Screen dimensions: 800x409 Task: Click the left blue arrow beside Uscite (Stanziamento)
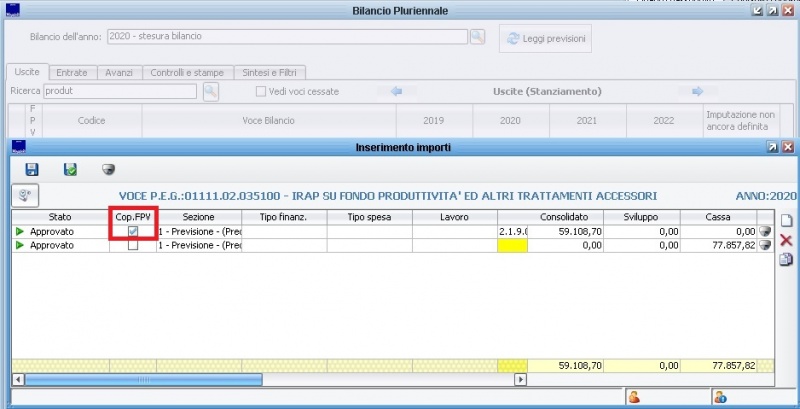(397, 92)
